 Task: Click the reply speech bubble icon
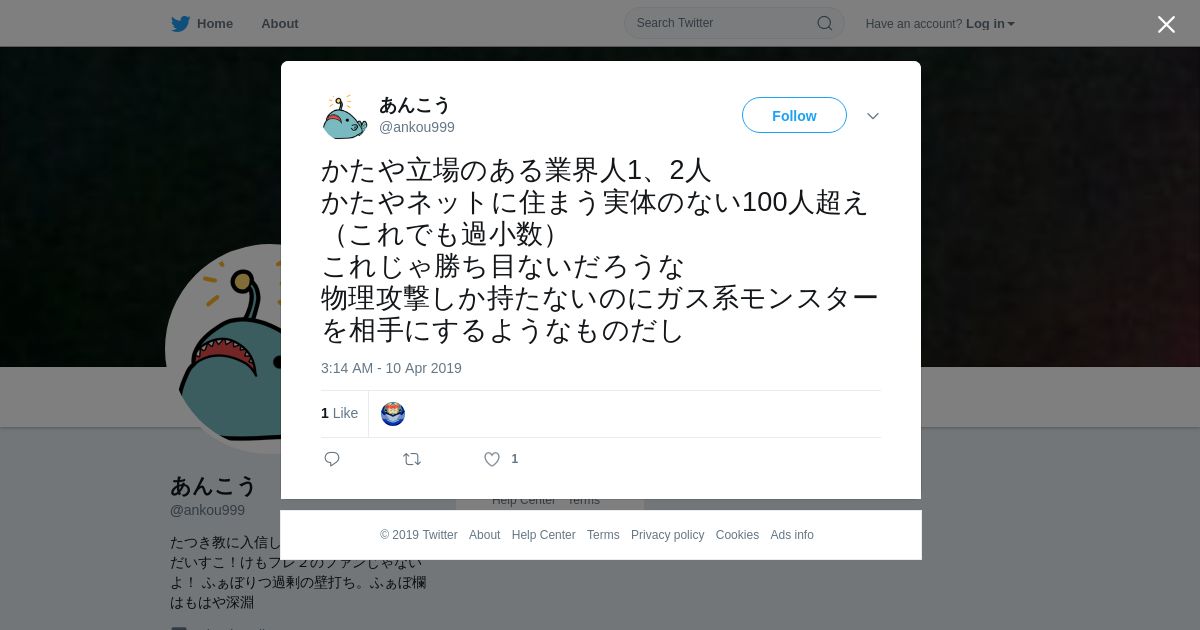click(332, 459)
